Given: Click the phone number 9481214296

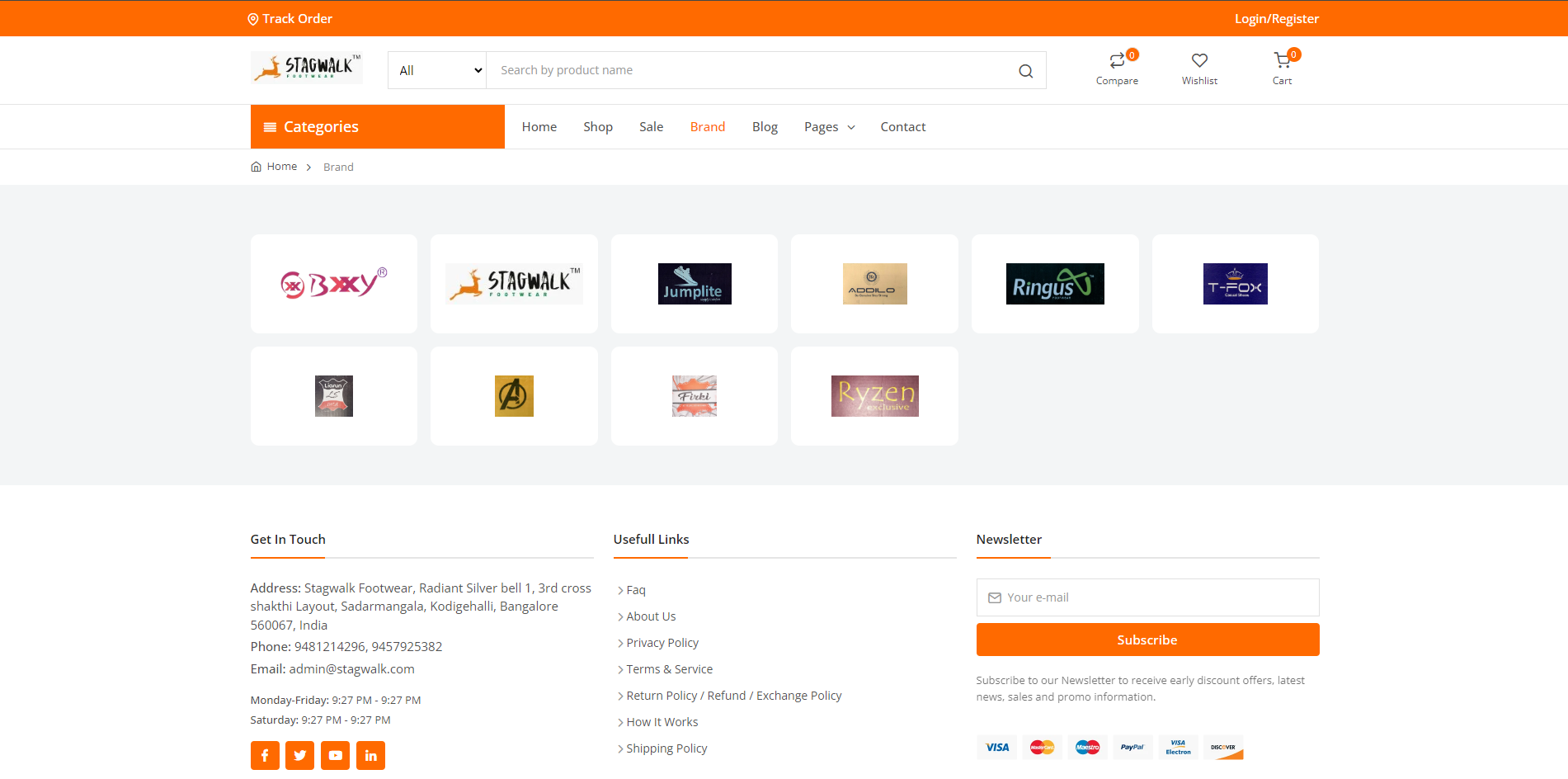Looking at the screenshot, I should 330,647.
